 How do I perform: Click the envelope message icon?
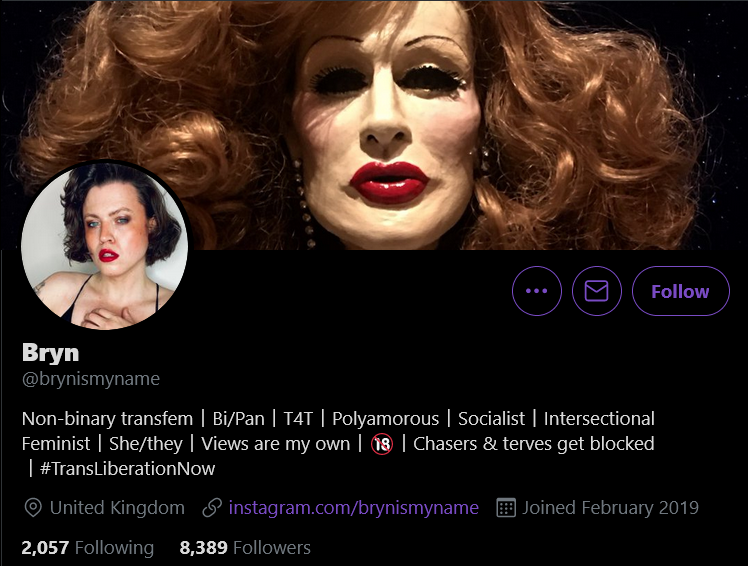596,291
